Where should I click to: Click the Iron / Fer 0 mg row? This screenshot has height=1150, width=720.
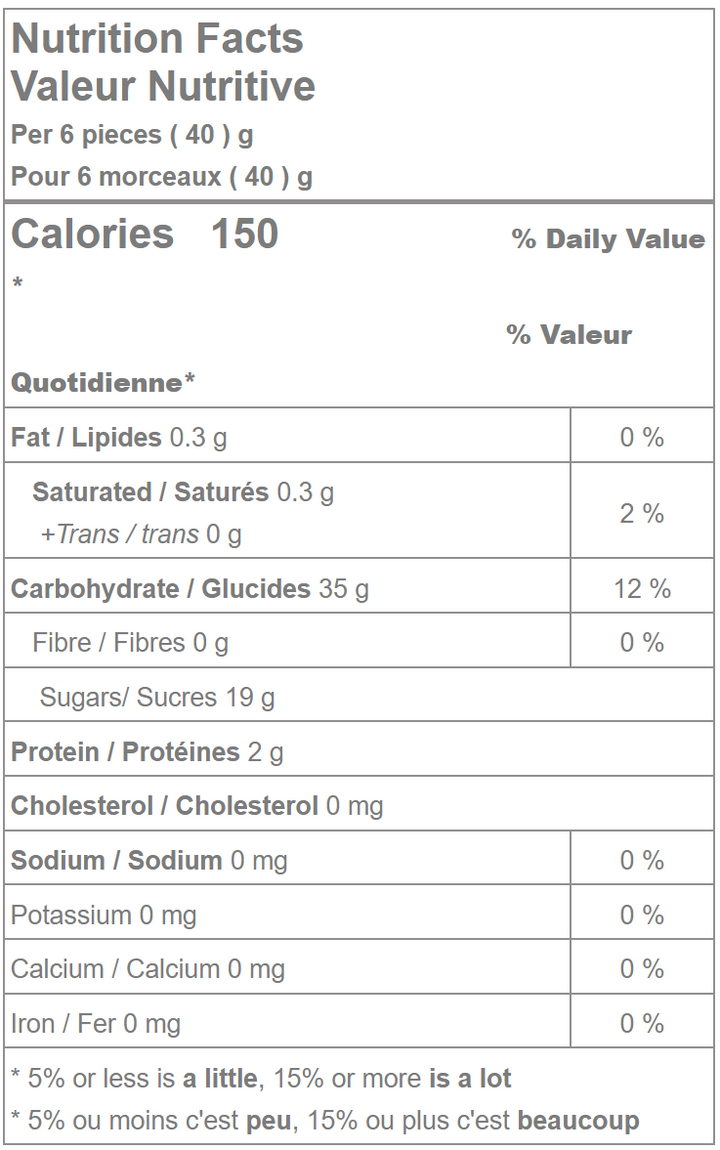click(95, 1023)
